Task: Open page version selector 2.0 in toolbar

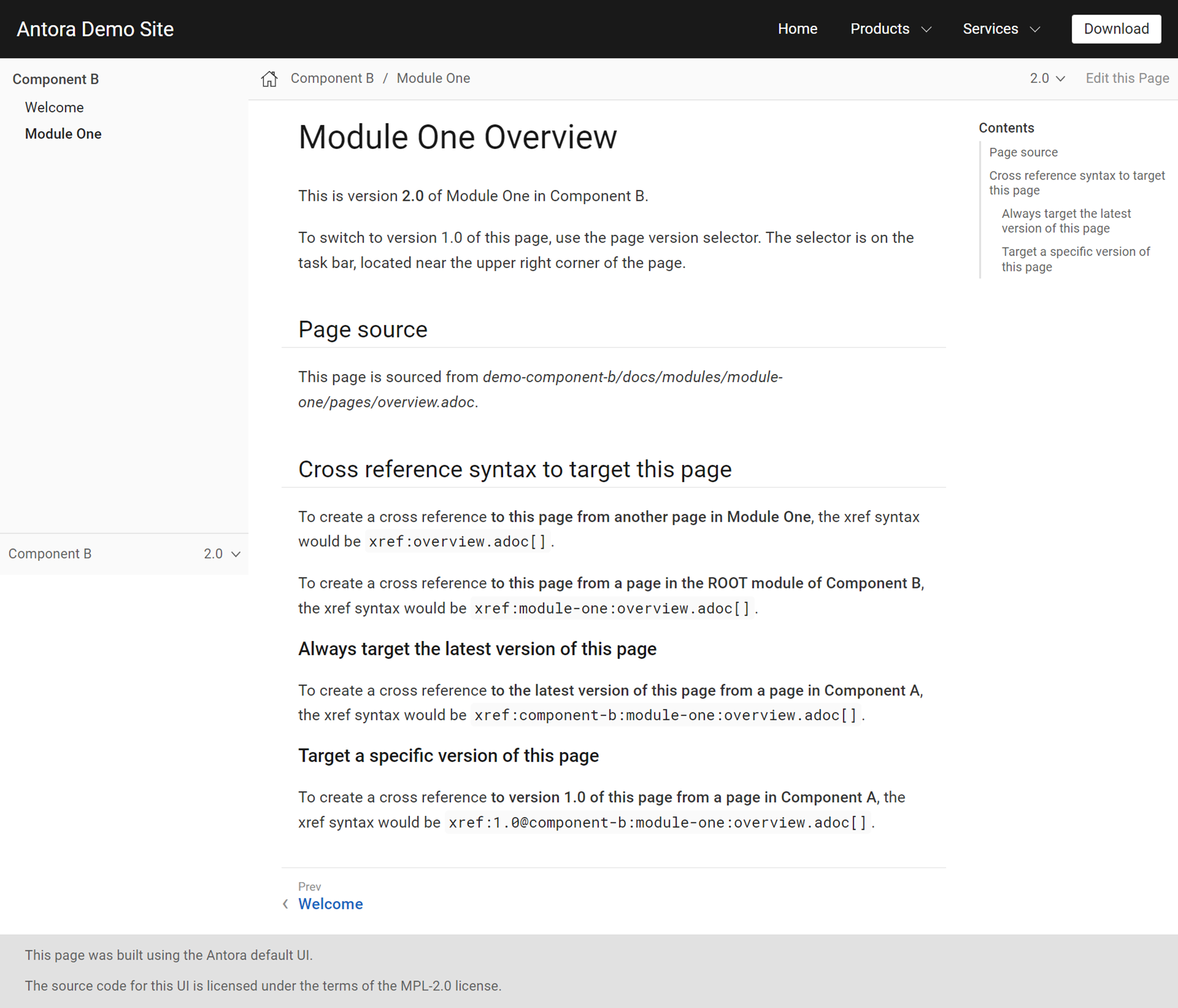Action: tap(1047, 78)
